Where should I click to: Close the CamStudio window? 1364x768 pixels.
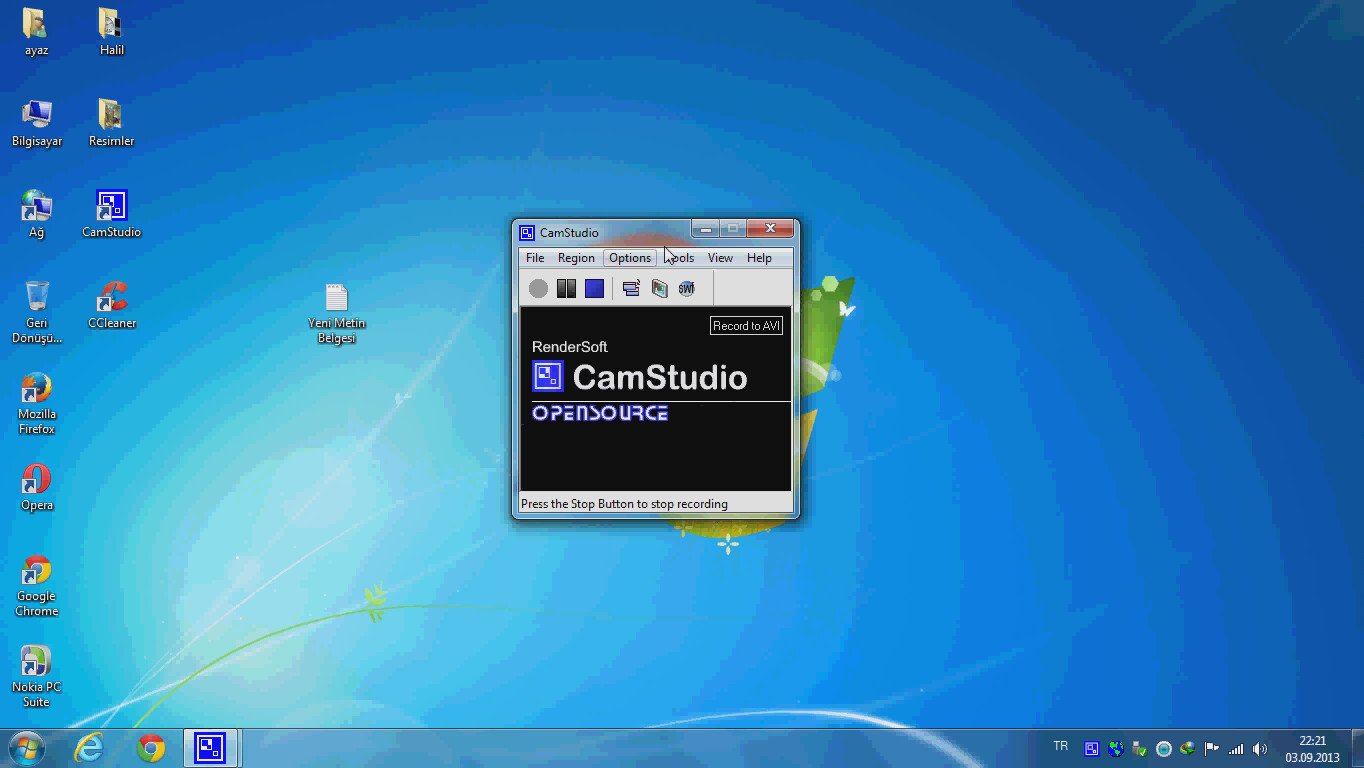(770, 229)
